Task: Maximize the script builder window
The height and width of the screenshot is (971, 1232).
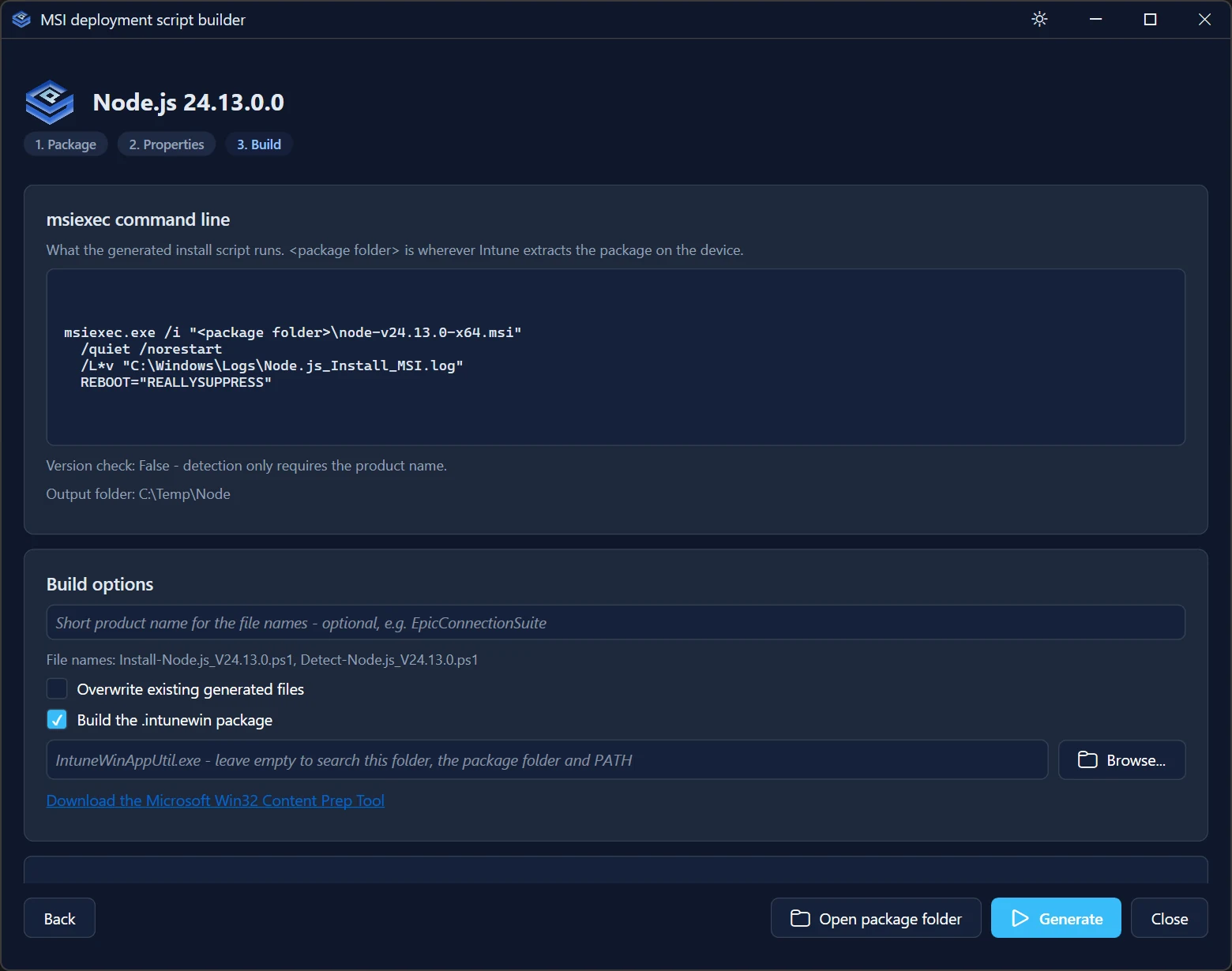Action: pos(1150,19)
